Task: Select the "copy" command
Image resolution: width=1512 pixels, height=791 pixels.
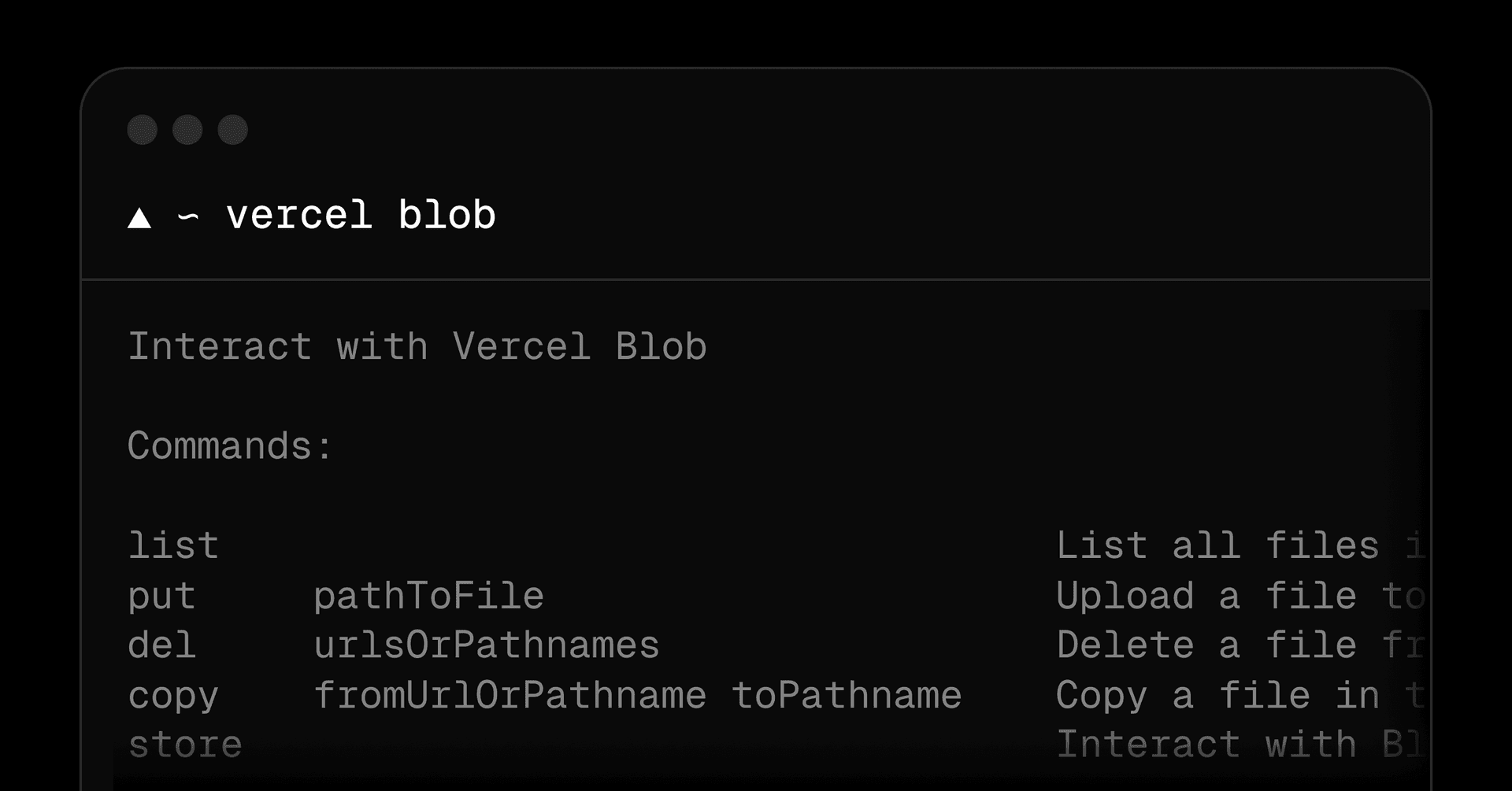Action: click(x=173, y=696)
